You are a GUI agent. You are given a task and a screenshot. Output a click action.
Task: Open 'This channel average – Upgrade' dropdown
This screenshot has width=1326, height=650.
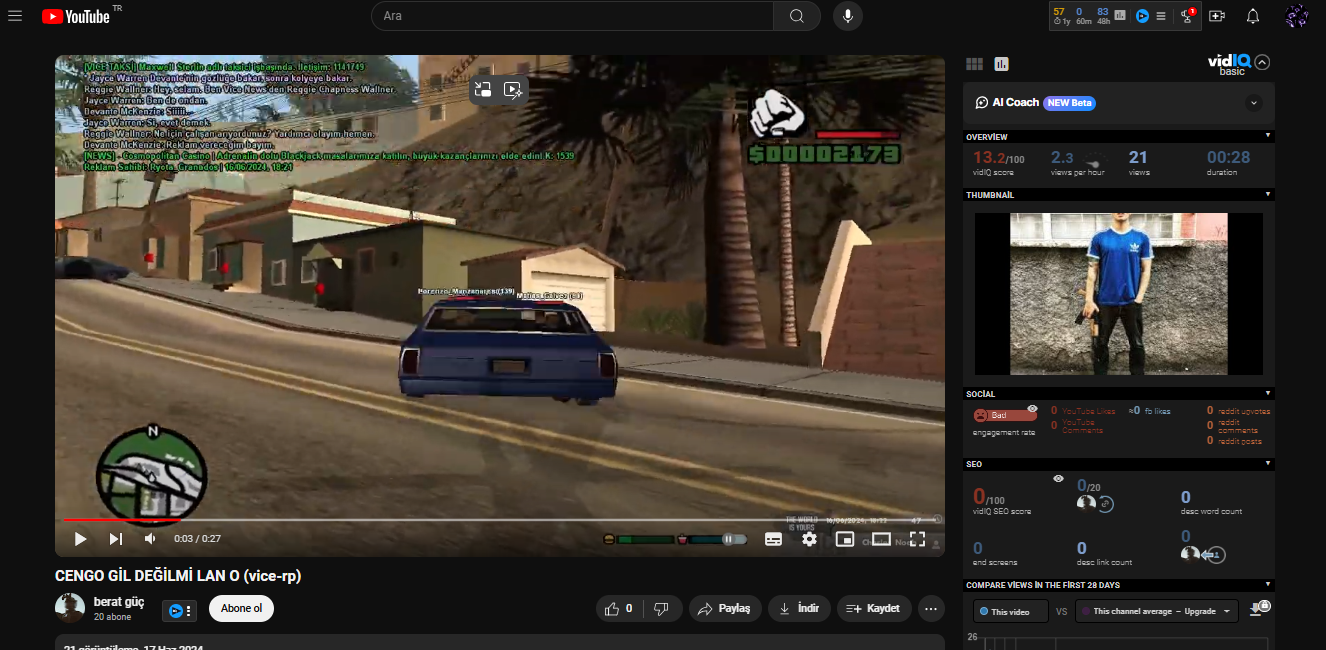[x=1157, y=611]
